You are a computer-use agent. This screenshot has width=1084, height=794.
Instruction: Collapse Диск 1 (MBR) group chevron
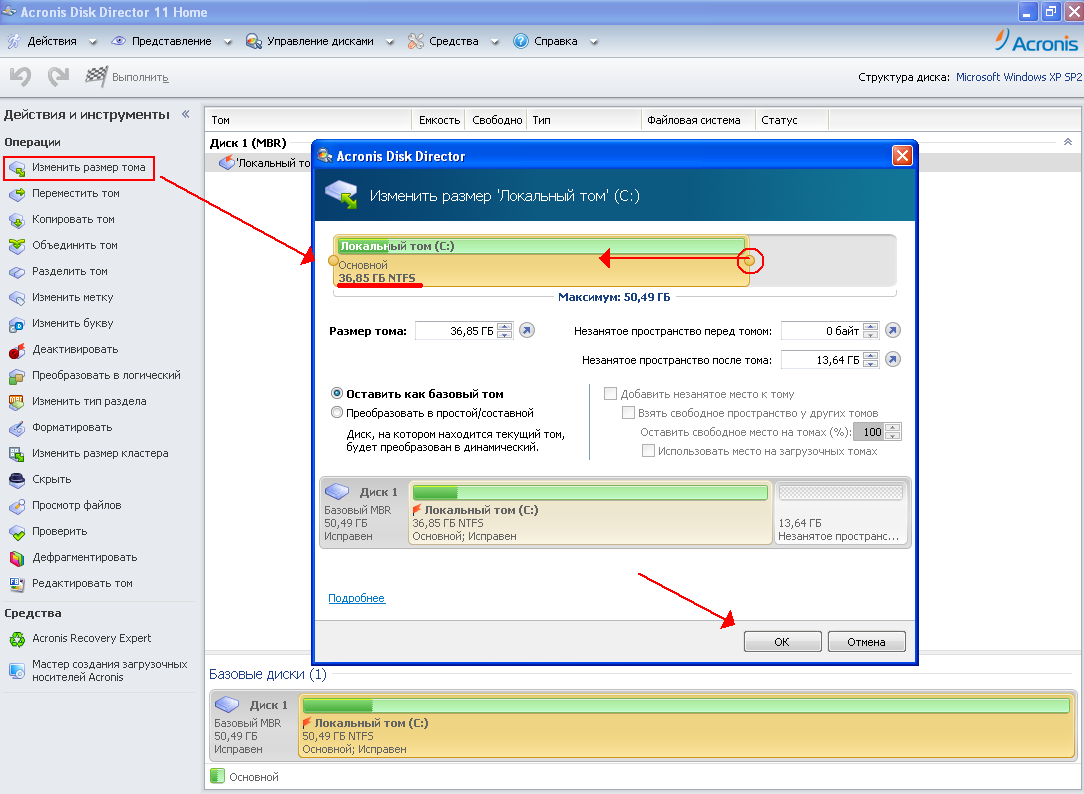click(x=1067, y=142)
